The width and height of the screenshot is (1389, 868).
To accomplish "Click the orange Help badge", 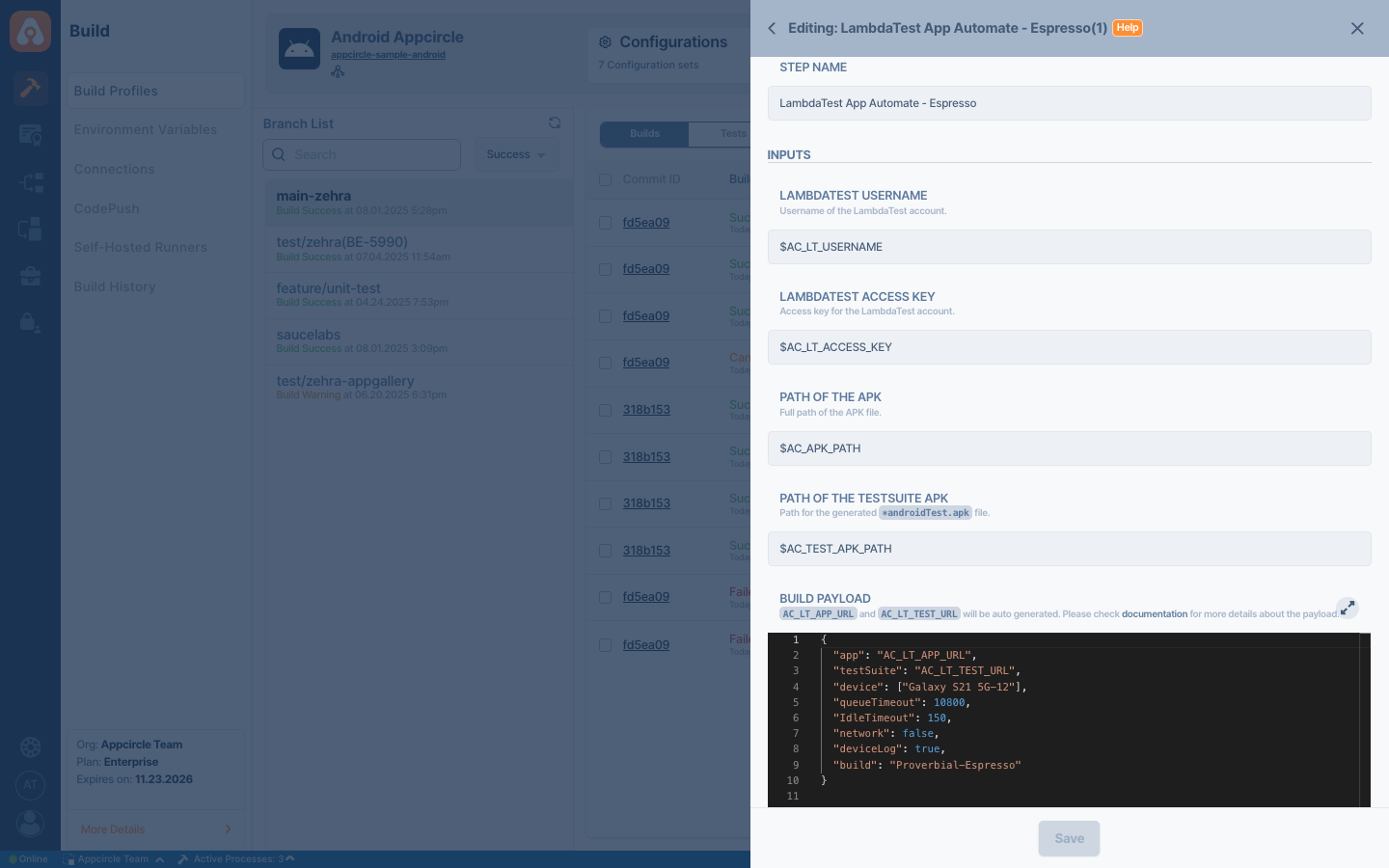I will pyautogui.click(x=1127, y=28).
